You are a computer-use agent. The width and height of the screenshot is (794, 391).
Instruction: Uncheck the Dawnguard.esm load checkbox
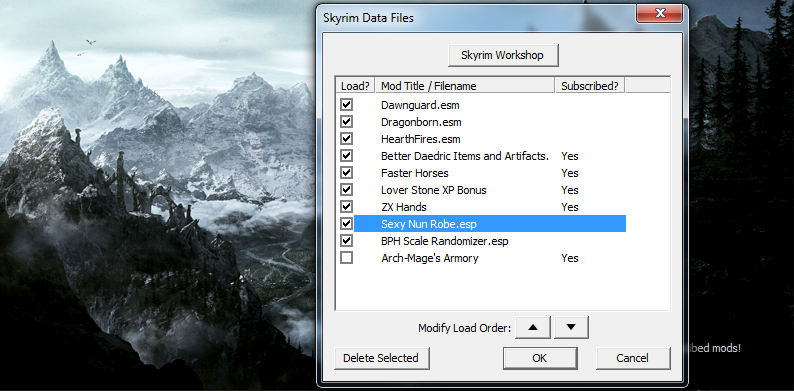coord(347,105)
